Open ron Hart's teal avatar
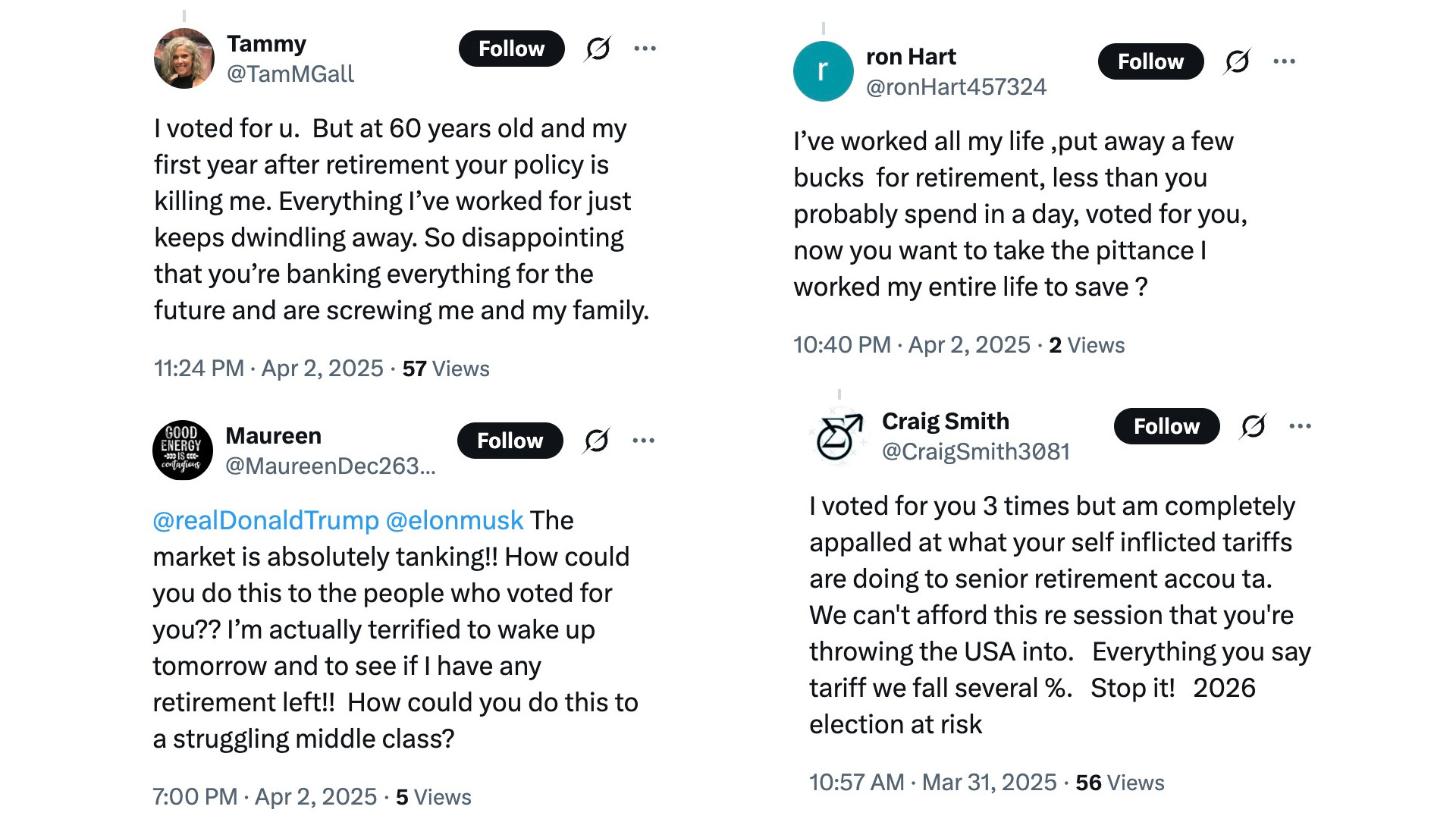Viewport: 1456px width, 819px height. tap(824, 71)
